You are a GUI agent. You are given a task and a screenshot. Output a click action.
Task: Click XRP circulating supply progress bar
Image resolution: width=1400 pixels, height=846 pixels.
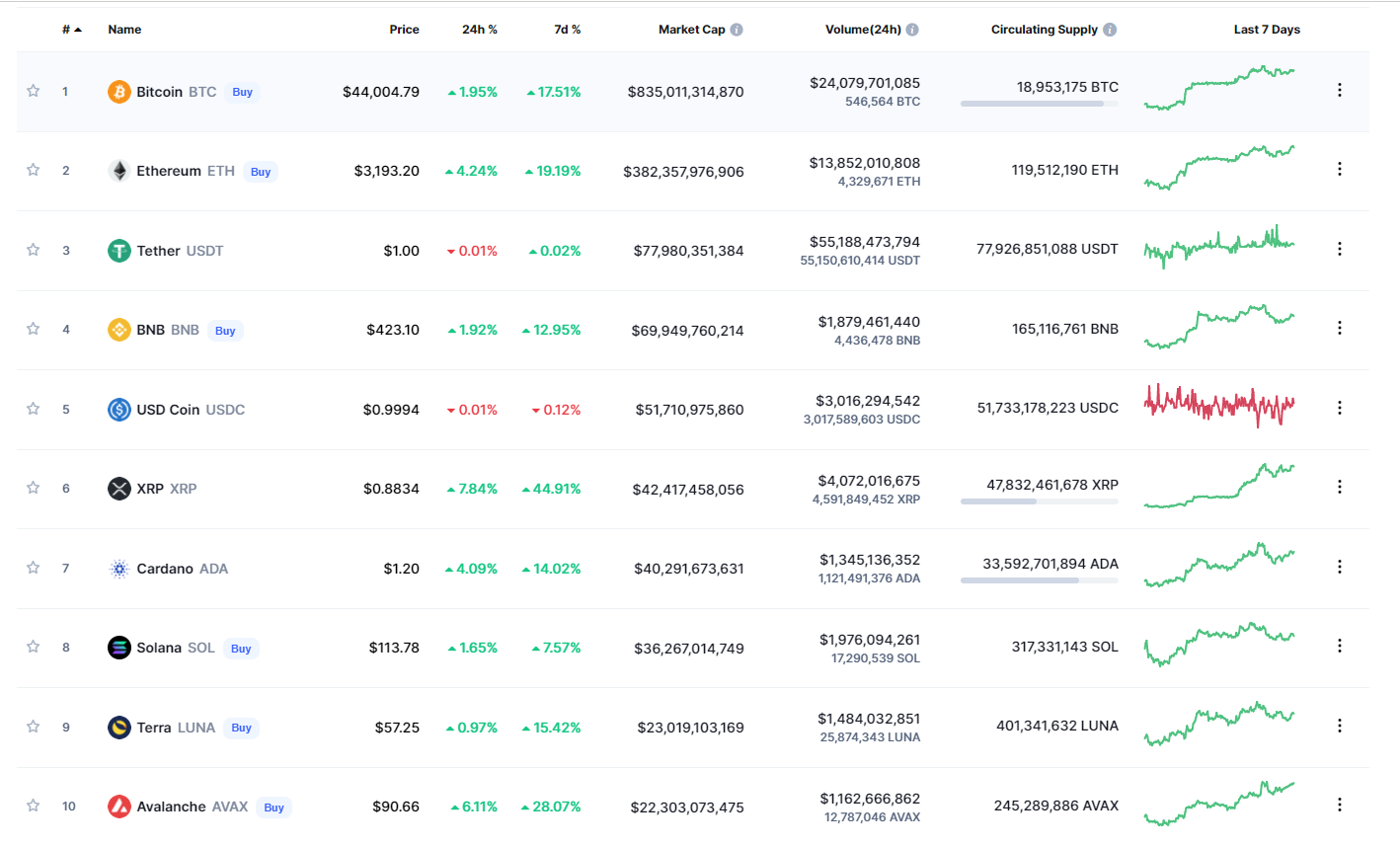pos(1039,501)
